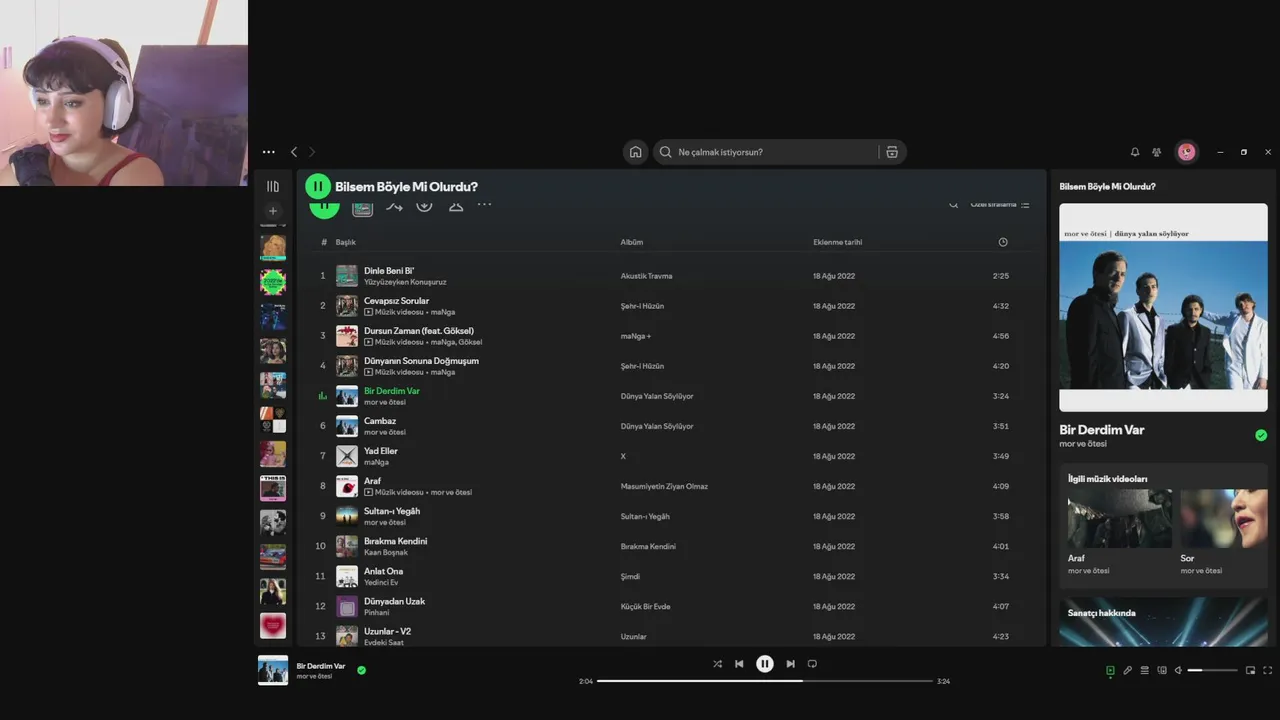Toggle the Now Playing view icon
The height and width of the screenshot is (720, 1280).
click(1110, 670)
